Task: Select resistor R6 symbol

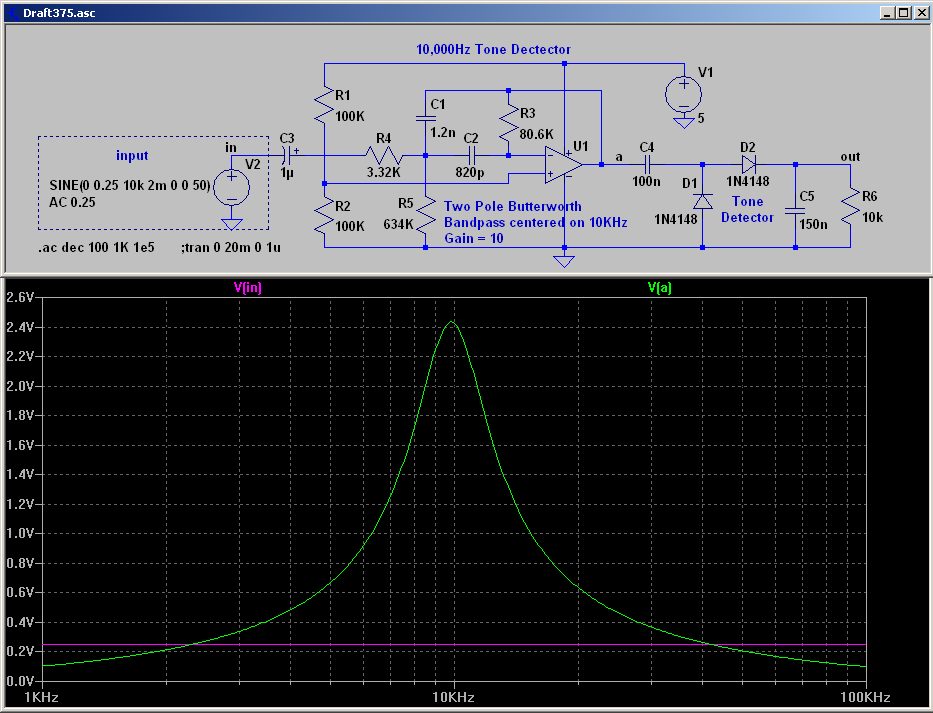Action: tap(850, 206)
